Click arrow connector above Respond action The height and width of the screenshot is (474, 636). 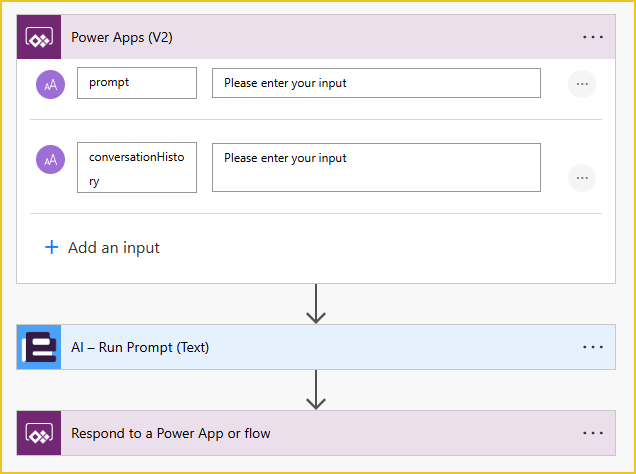point(316,390)
